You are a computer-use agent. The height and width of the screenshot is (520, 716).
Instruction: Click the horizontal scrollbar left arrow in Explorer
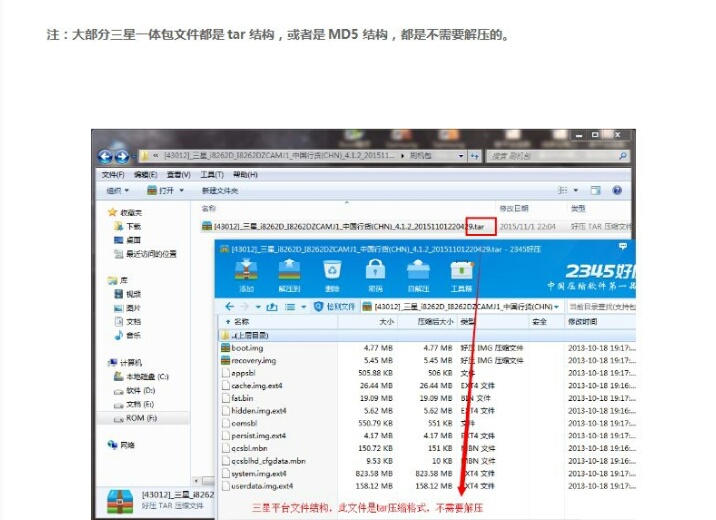click(x=196, y=481)
